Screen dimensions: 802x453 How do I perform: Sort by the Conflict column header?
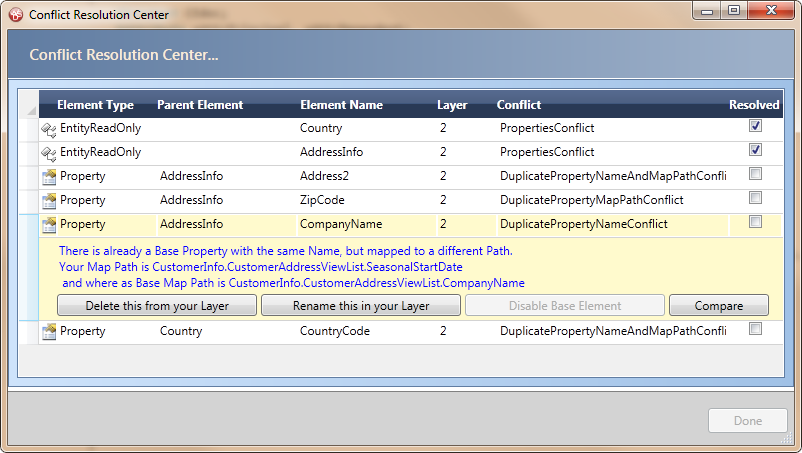(x=519, y=105)
